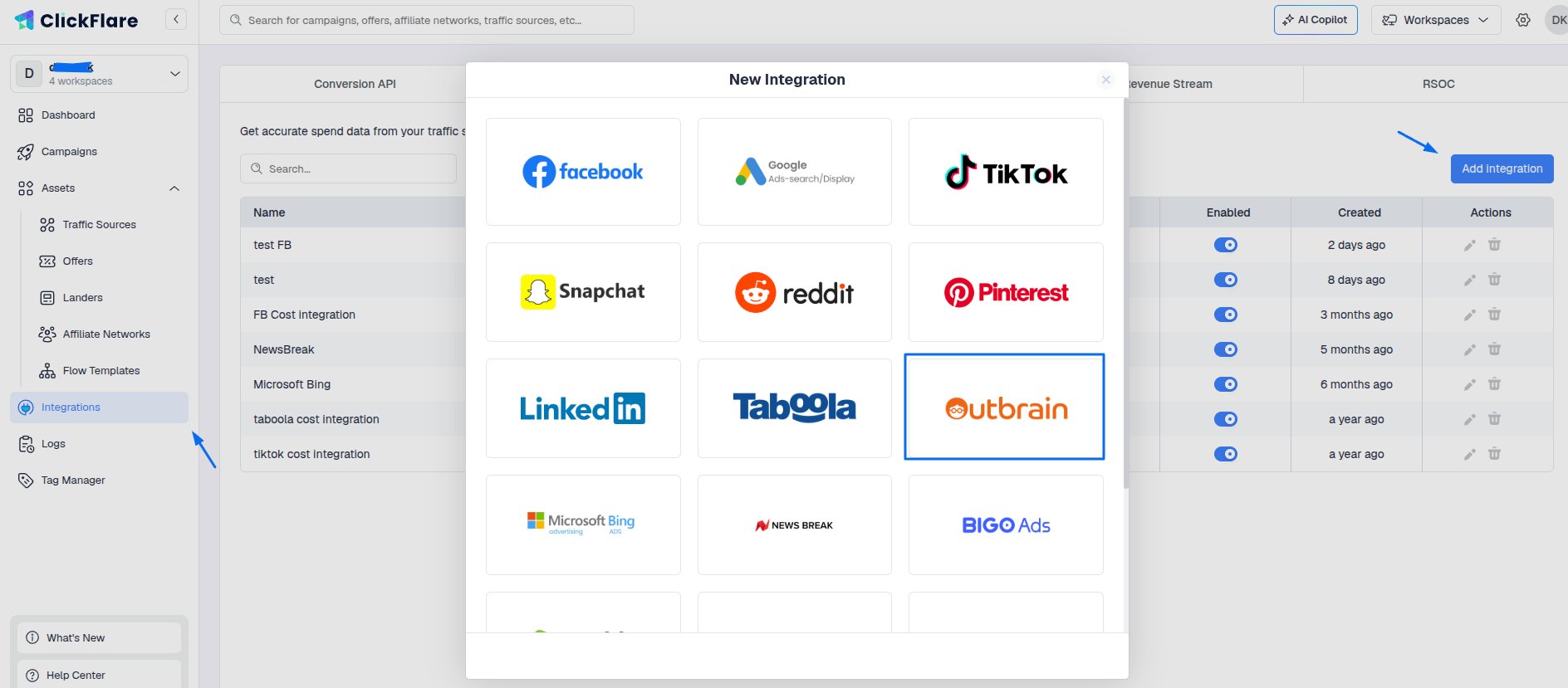Click the ClickFlare logo
This screenshot has width=1568, height=688.
[x=76, y=20]
